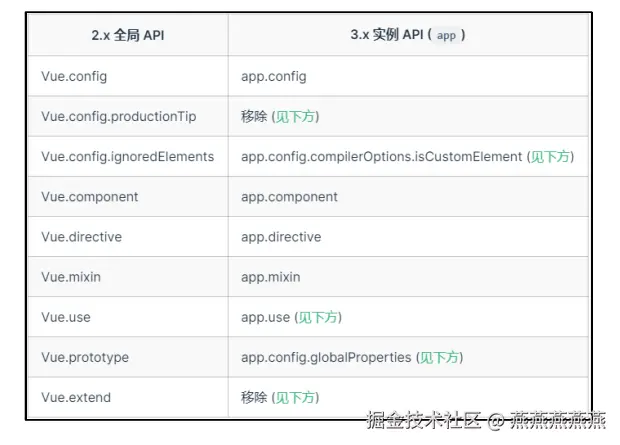Screen dimensions: 620x445
Task: Click the 见下方 link beside Vue.config.productionTip
Action: click(296, 117)
